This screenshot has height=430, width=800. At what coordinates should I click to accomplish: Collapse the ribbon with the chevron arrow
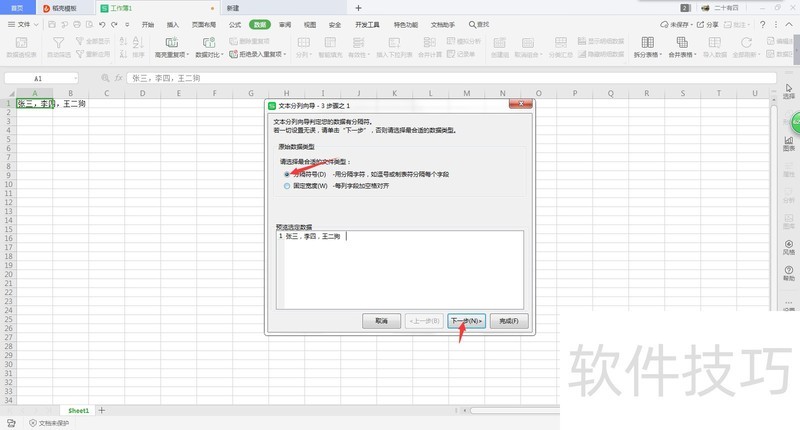coord(789,24)
